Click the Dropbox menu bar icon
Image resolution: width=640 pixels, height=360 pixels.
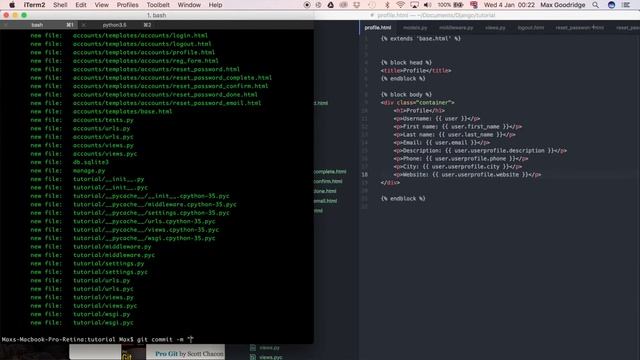pos(357,5)
